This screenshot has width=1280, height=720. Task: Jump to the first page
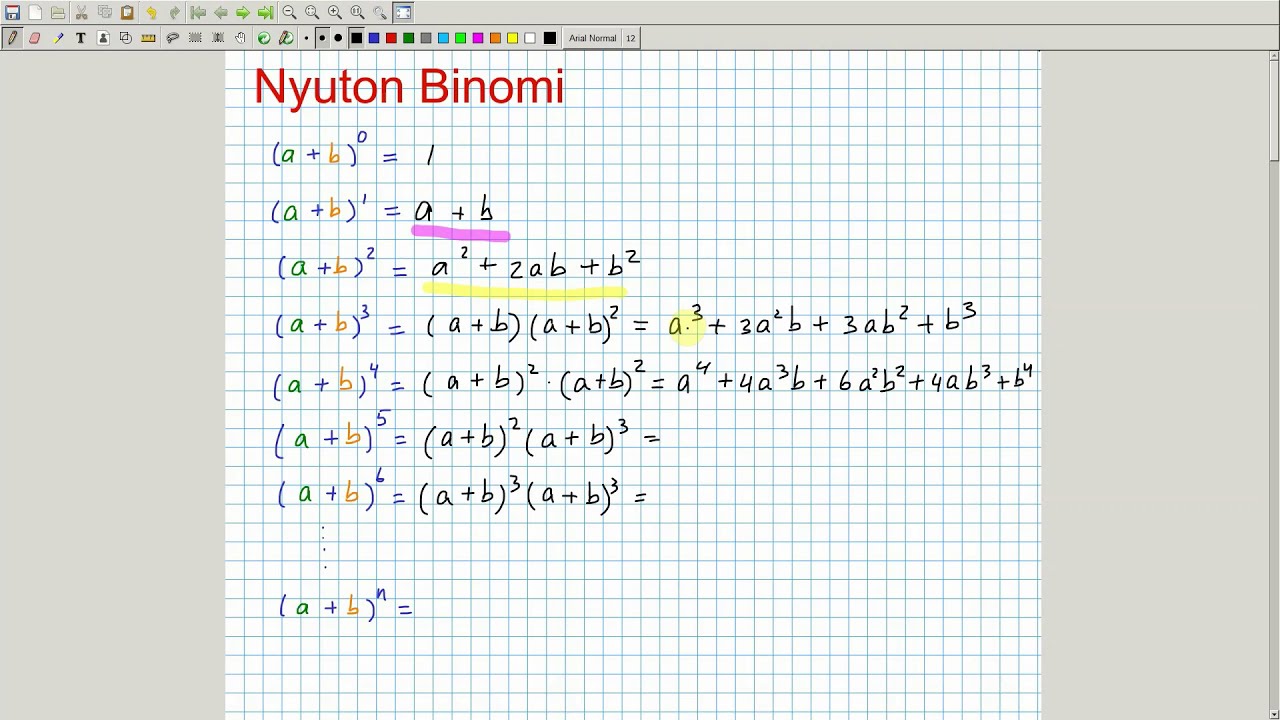tap(198, 13)
